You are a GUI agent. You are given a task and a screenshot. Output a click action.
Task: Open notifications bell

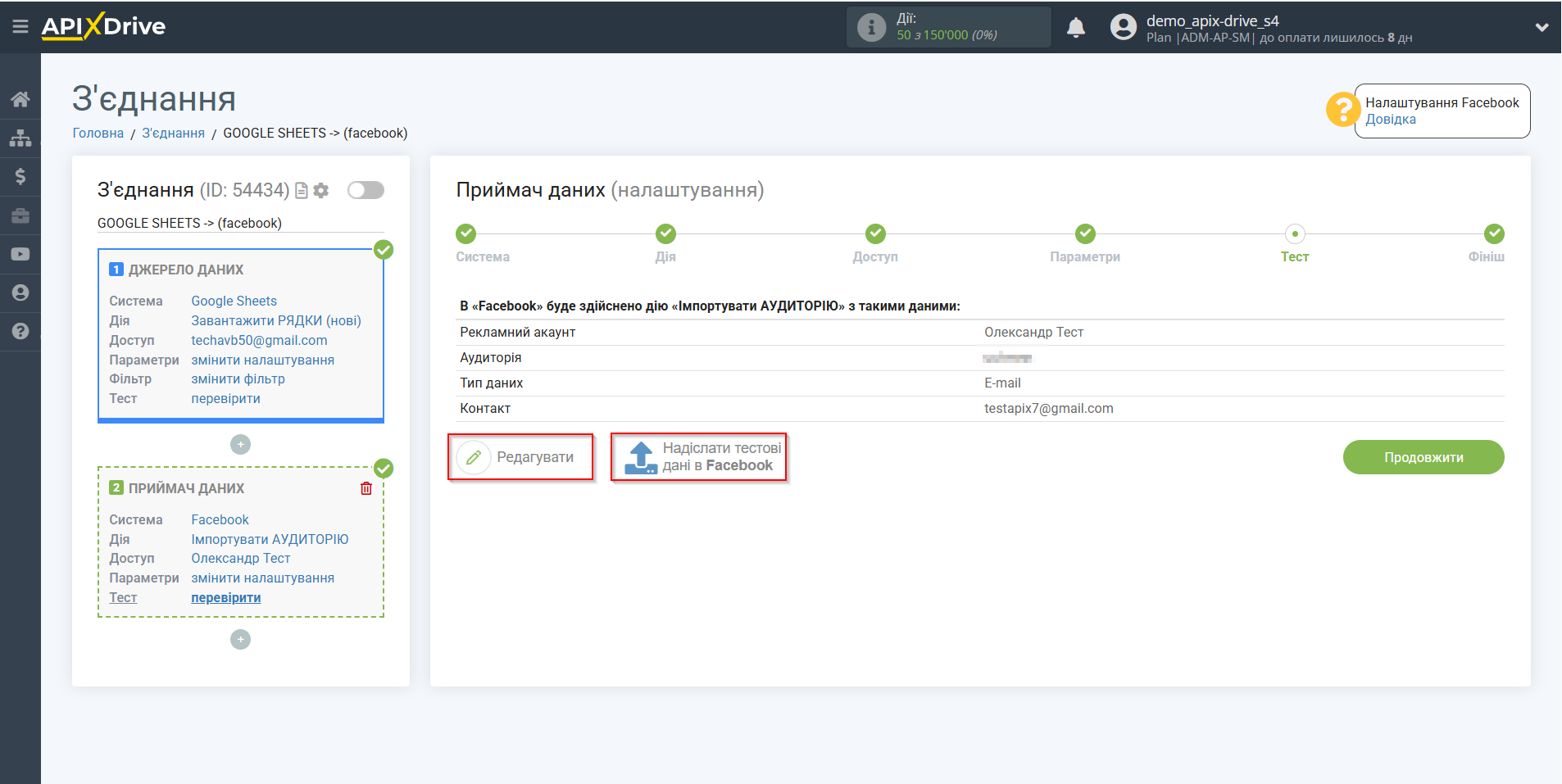click(1076, 27)
